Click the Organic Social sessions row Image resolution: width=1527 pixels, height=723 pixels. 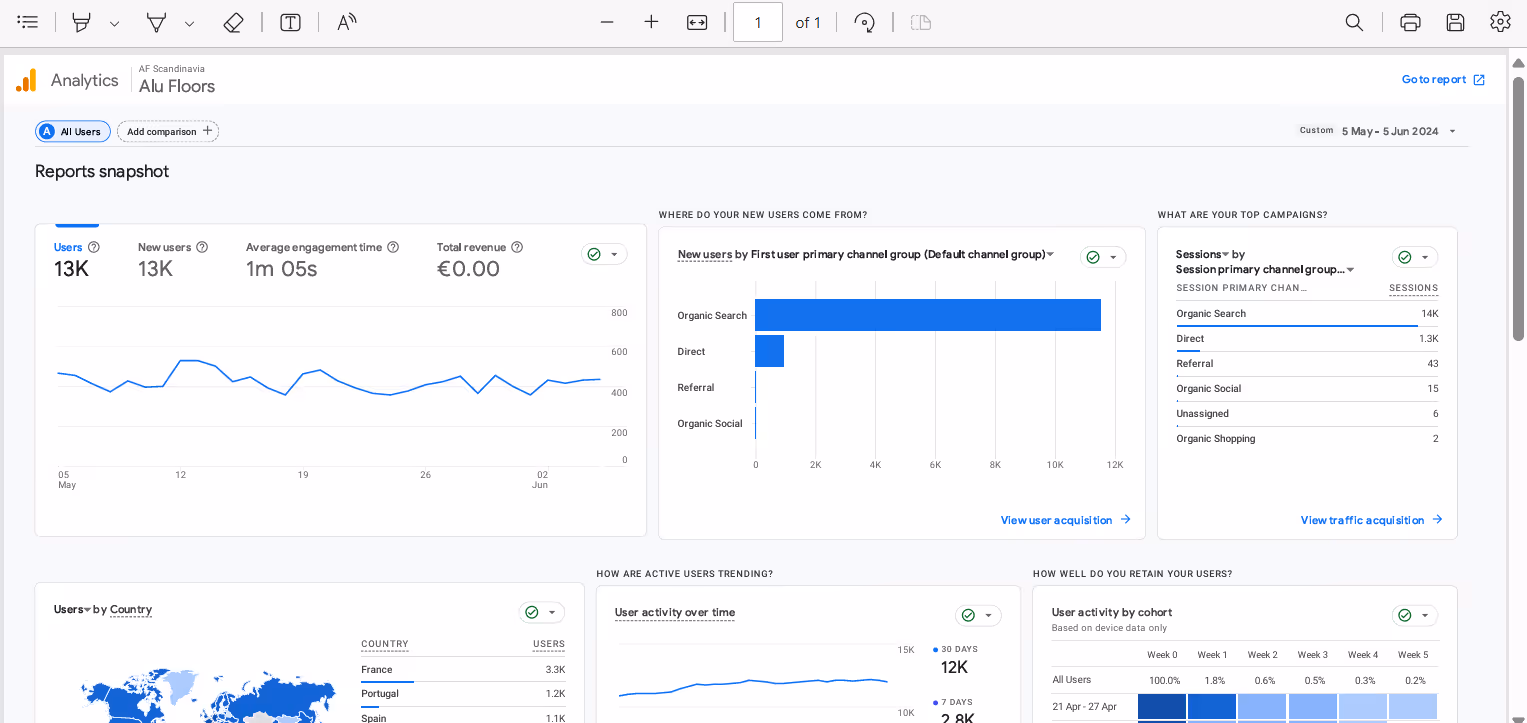pos(1307,389)
